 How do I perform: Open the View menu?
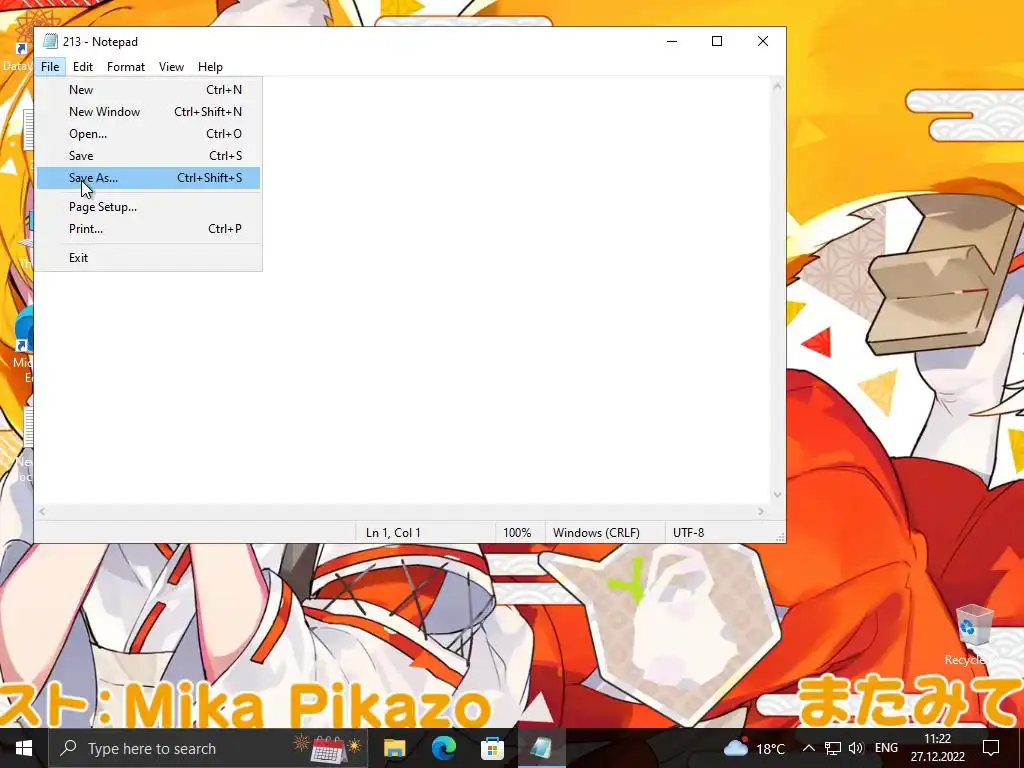(x=171, y=67)
